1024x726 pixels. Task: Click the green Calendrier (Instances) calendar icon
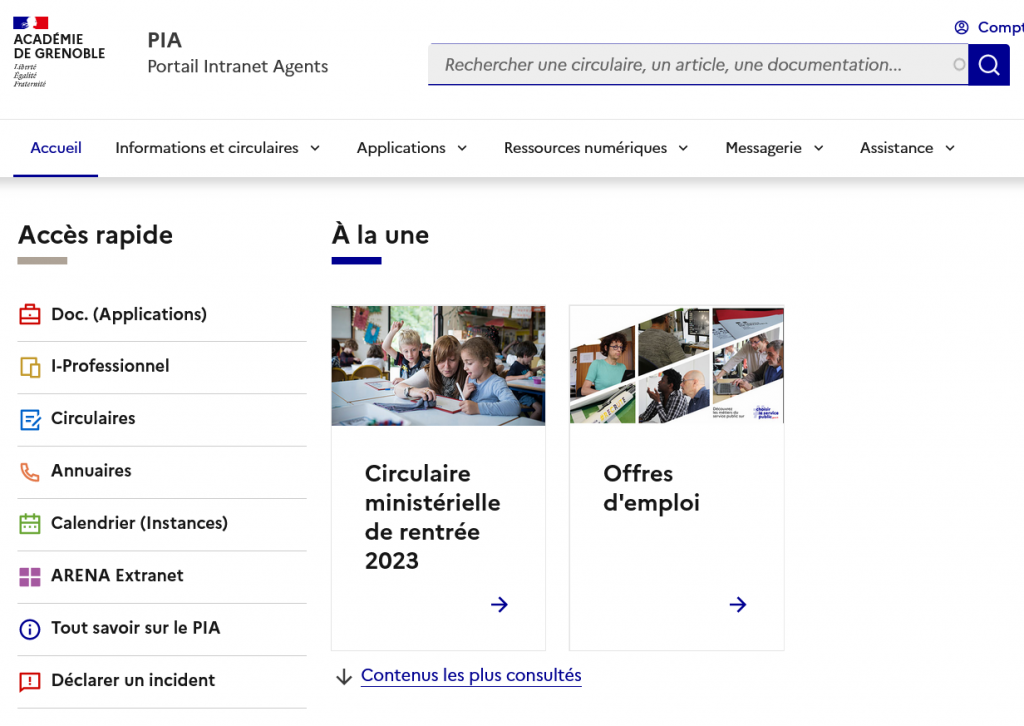click(x=30, y=523)
